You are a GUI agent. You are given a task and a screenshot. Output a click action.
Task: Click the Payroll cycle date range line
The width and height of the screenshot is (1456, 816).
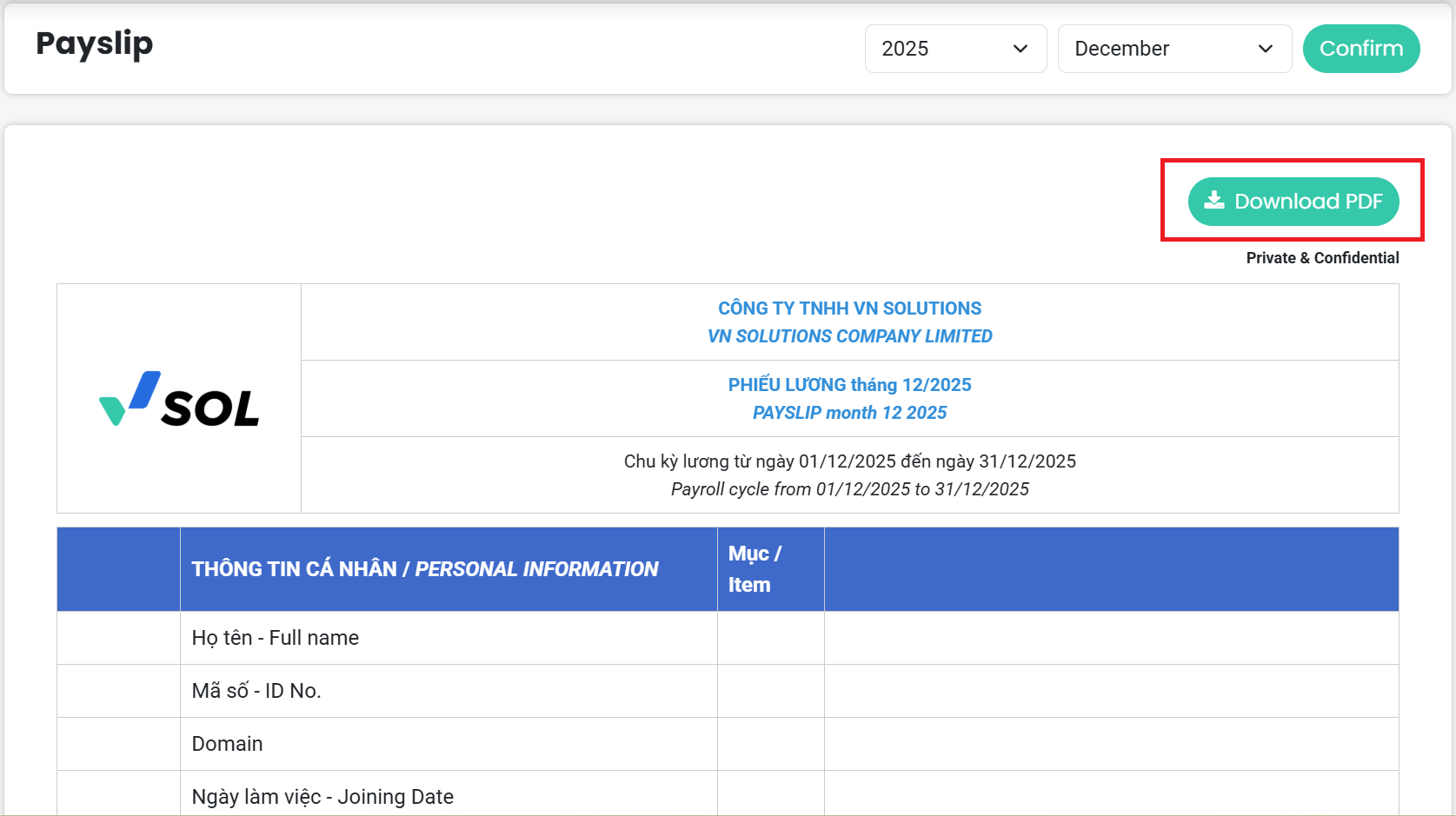click(x=849, y=489)
